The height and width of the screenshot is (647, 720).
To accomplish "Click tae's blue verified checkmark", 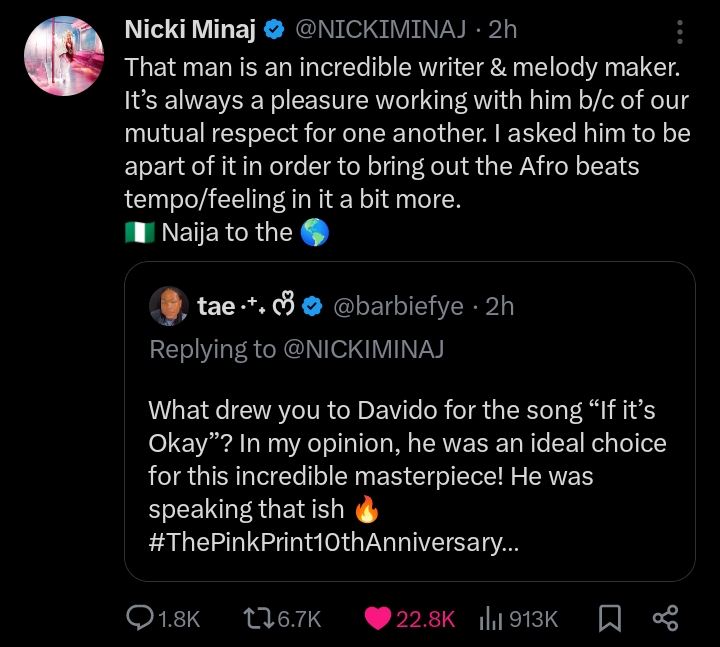I will [313, 306].
